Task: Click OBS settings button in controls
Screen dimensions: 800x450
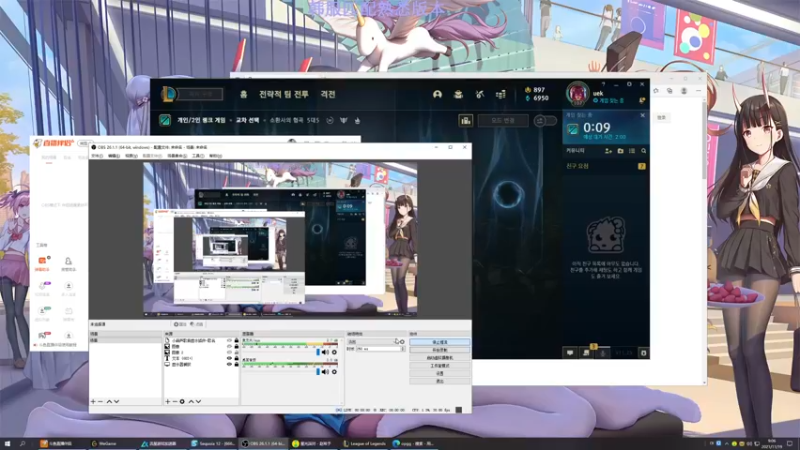Action: (x=440, y=373)
